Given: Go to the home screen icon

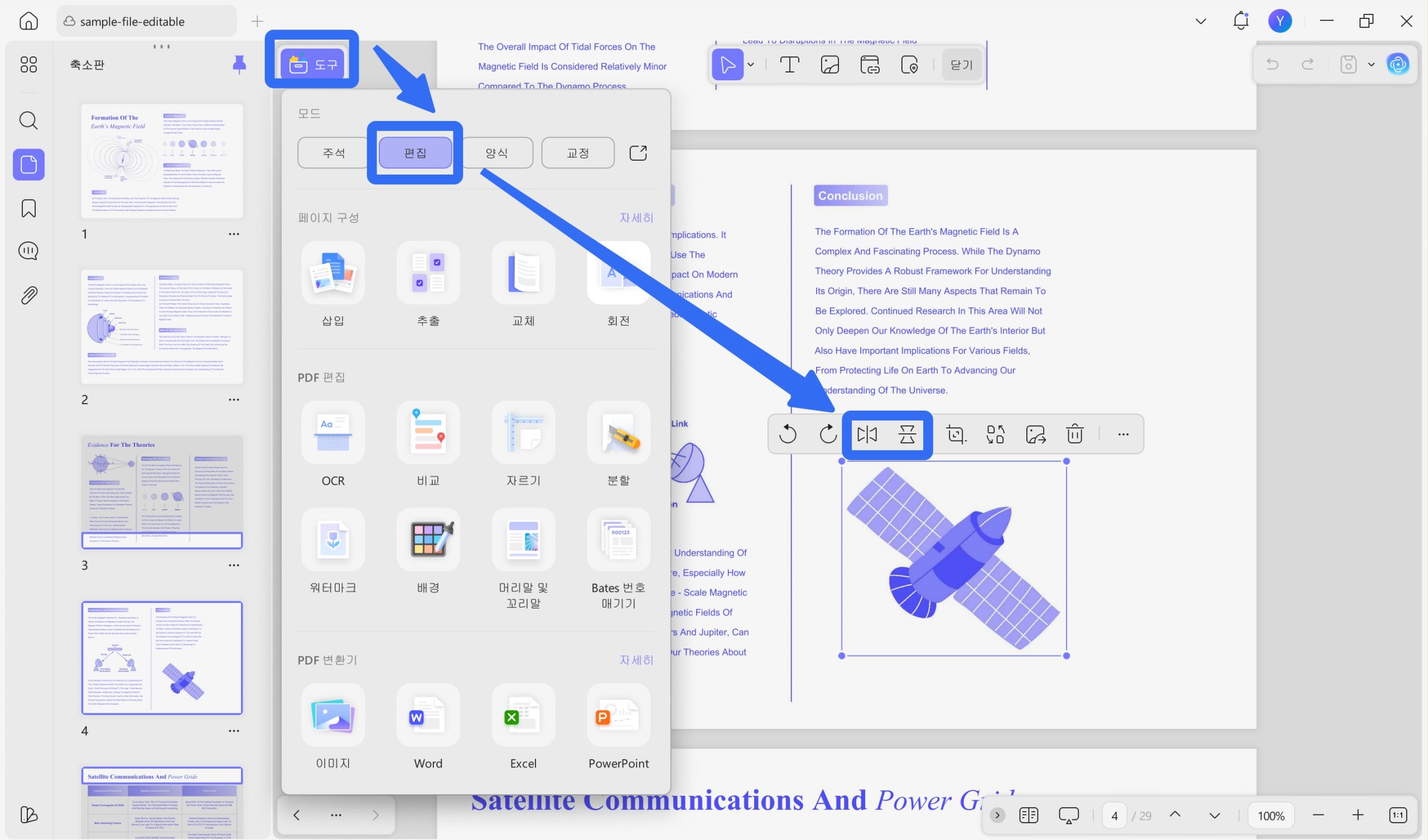Looking at the screenshot, I should (28, 21).
